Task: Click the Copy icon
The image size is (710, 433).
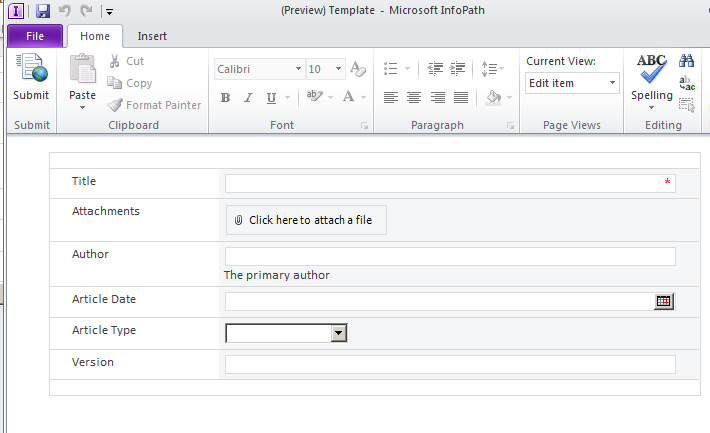Action: [x=114, y=83]
